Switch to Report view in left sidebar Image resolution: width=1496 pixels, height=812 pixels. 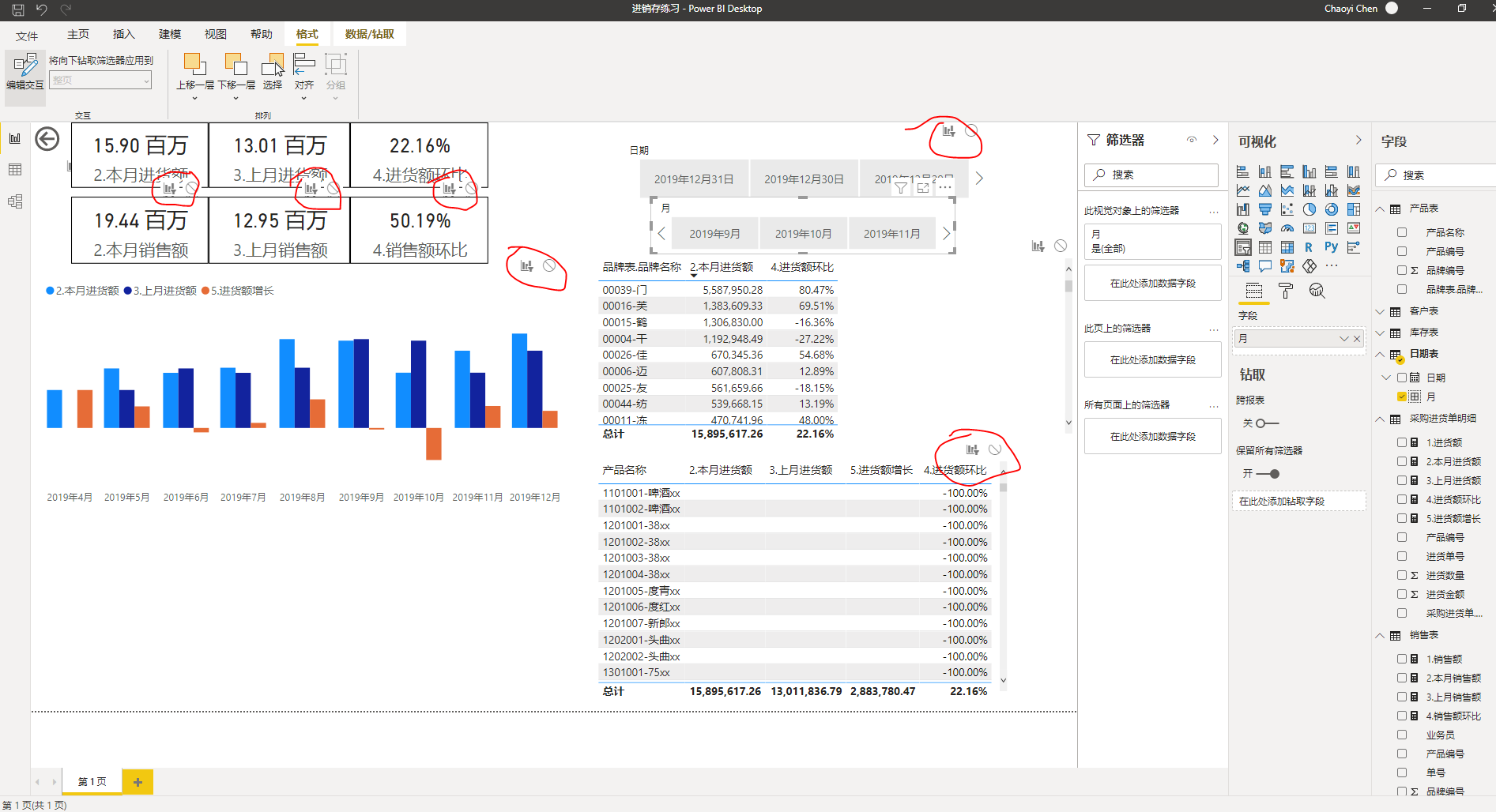point(15,138)
